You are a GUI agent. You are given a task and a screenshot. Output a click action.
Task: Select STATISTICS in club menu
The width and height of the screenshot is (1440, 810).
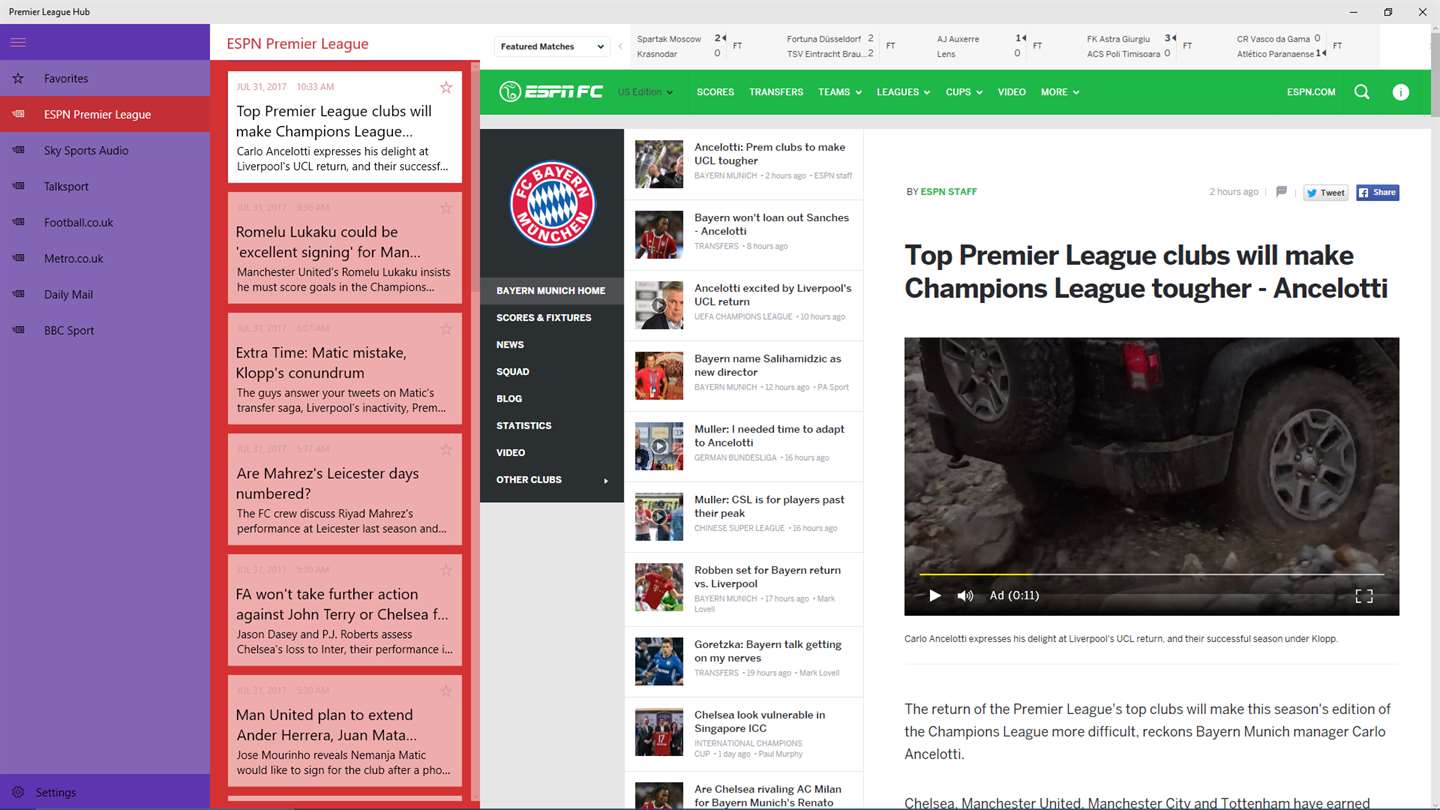coord(552,426)
